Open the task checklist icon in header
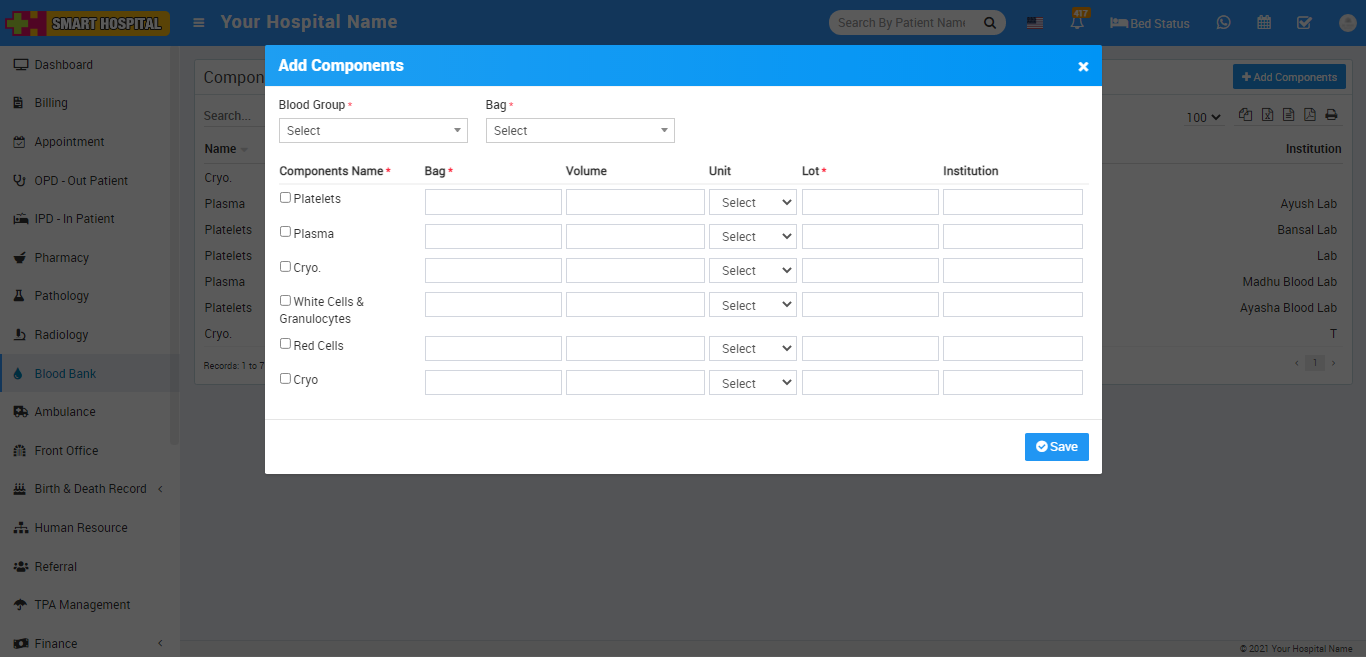 [1304, 22]
